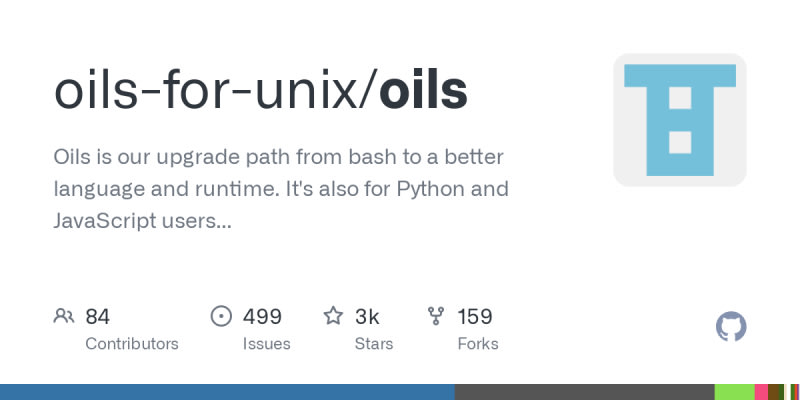The height and width of the screenshot is (400, 800).
Task: Click the Forks branch icon
Action: pyautogui.click(x=436, y=317)
